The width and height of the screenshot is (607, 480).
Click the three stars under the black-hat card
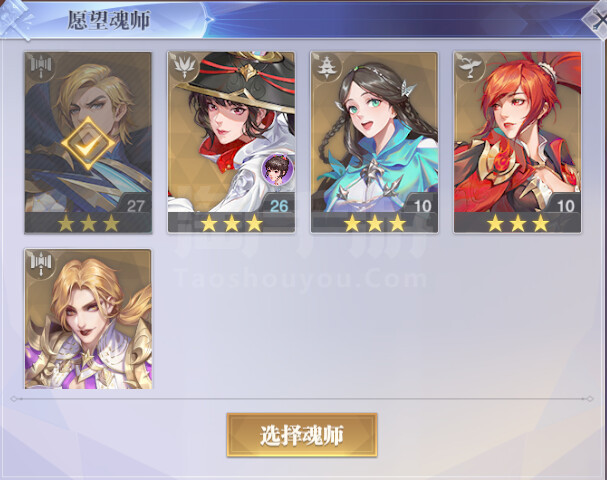tap(231, 223)
